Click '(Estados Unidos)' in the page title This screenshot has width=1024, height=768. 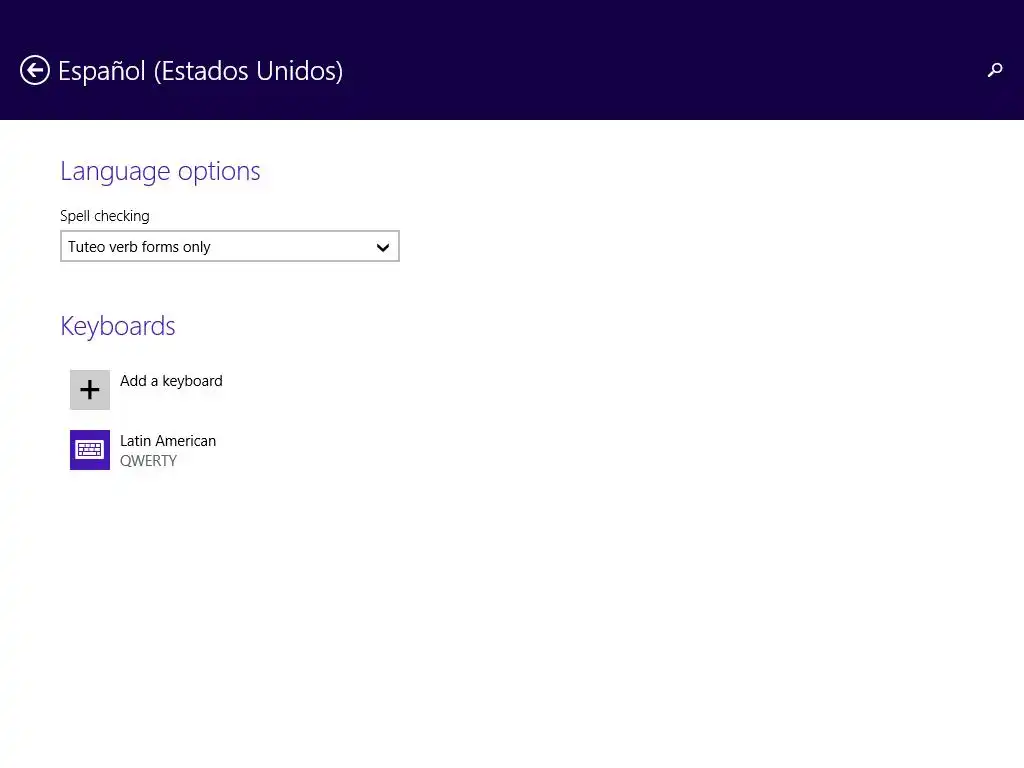(x=248, y=71)
